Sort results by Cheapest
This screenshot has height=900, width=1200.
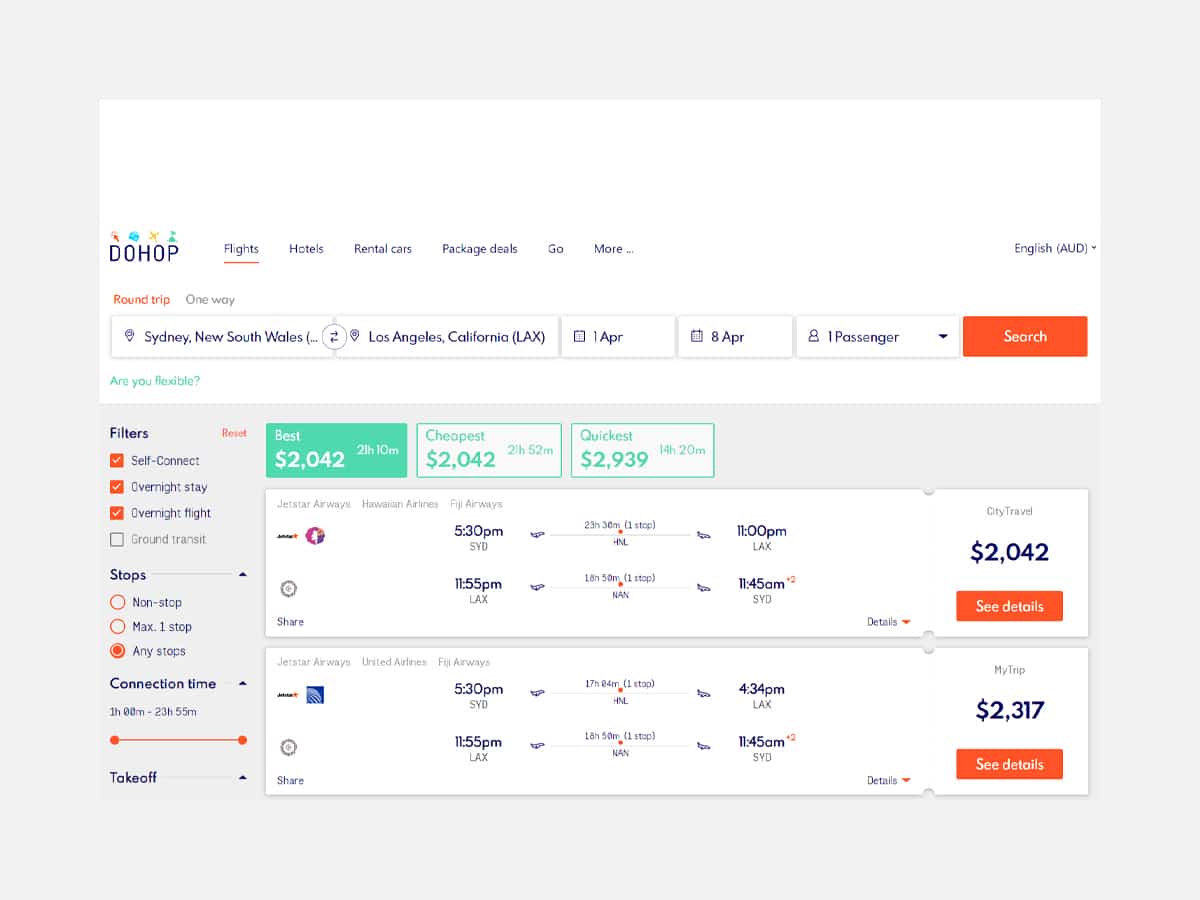489,450
